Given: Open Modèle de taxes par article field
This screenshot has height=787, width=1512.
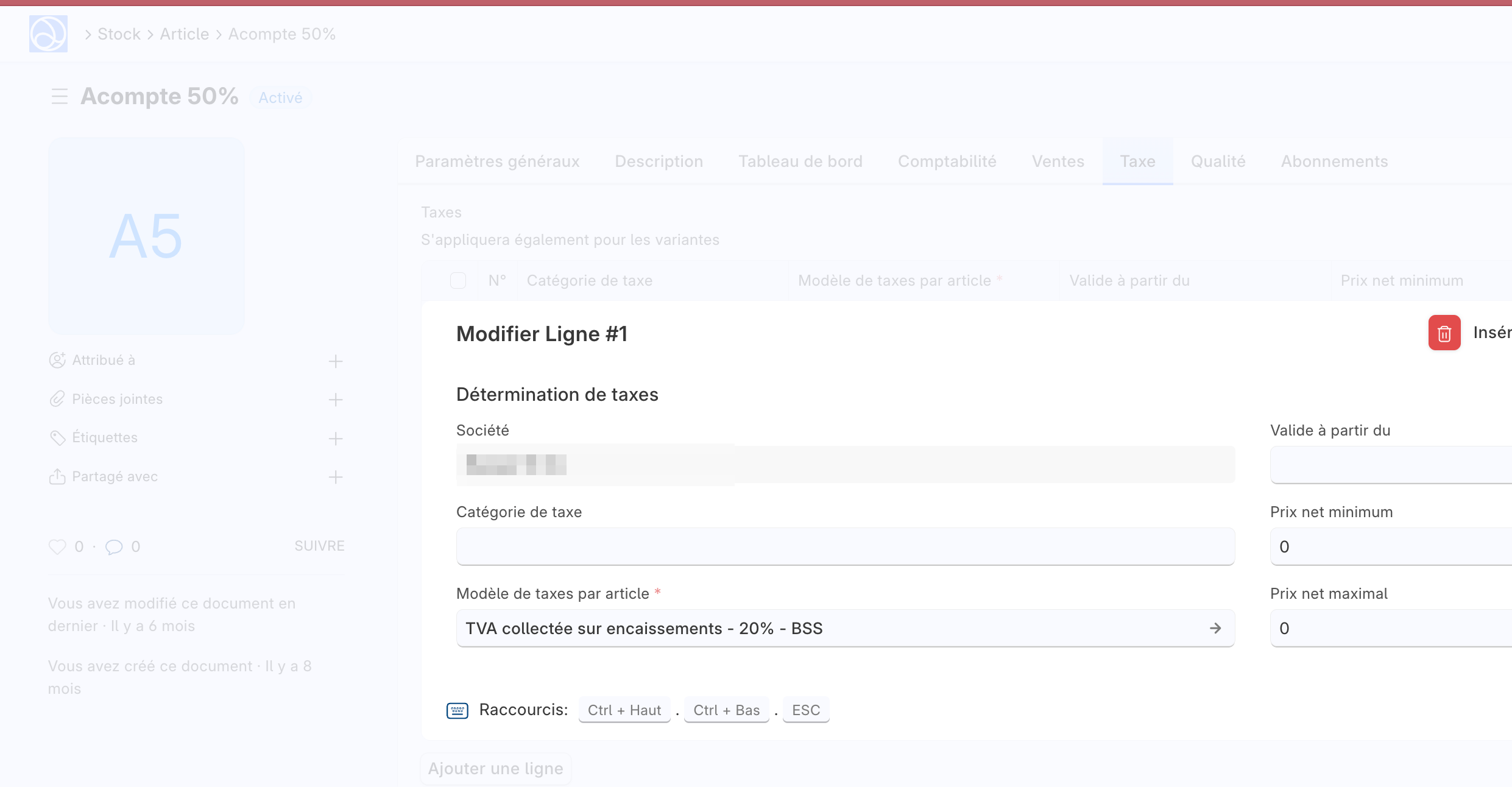Looking at the screenshot, I should pyautogui.click(x=828, y=628).
